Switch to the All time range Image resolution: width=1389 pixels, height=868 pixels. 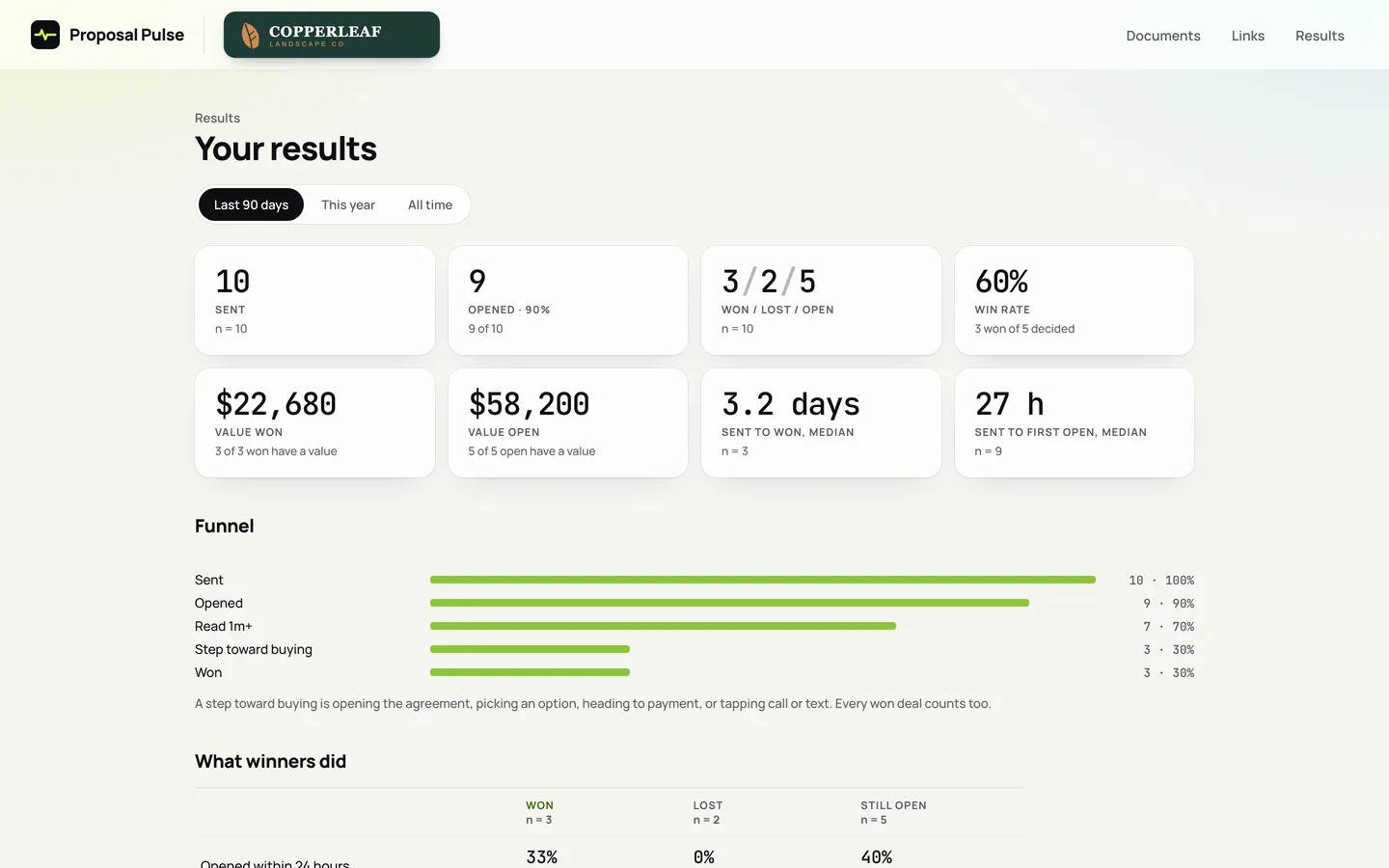[430, 204]
